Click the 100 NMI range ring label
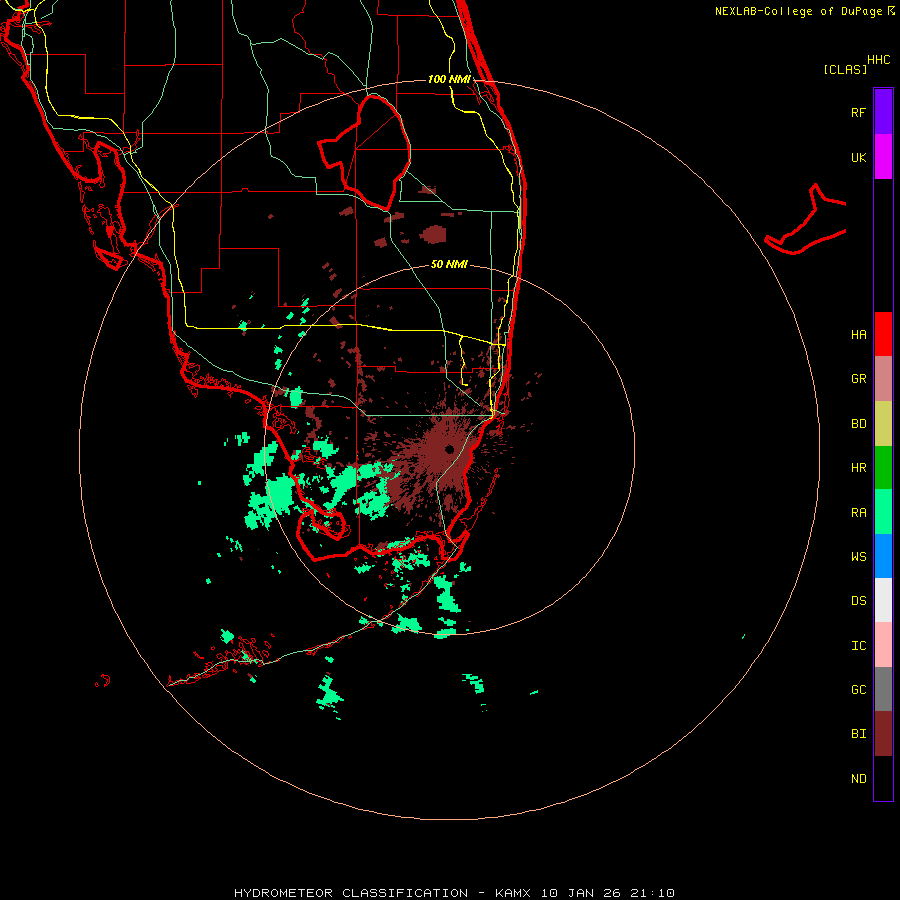Viewport: 900px width, 900px height. (449, 79)
